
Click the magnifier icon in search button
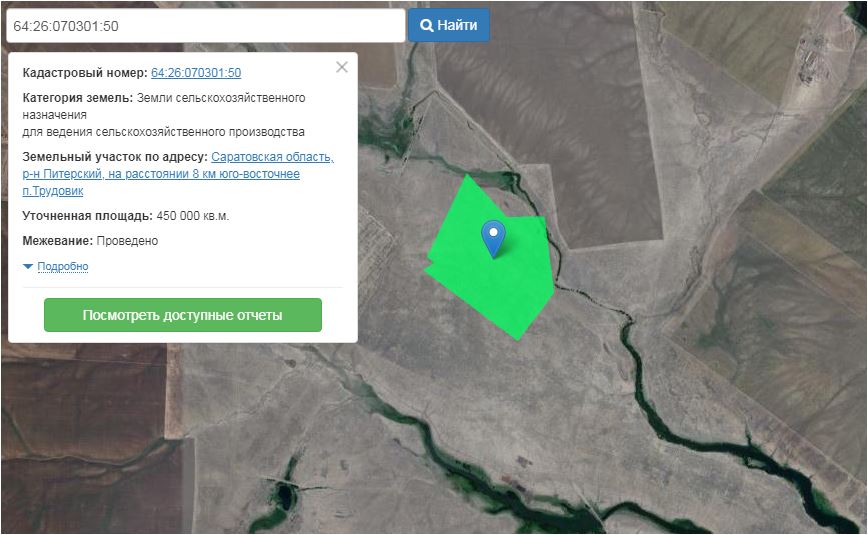426,25
